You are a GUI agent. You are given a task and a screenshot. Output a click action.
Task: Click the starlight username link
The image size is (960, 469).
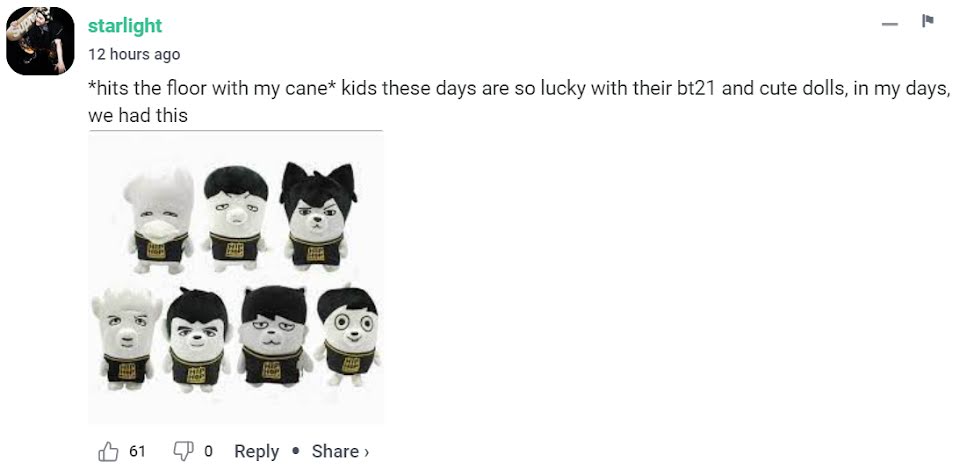click(x=125, y=26)
